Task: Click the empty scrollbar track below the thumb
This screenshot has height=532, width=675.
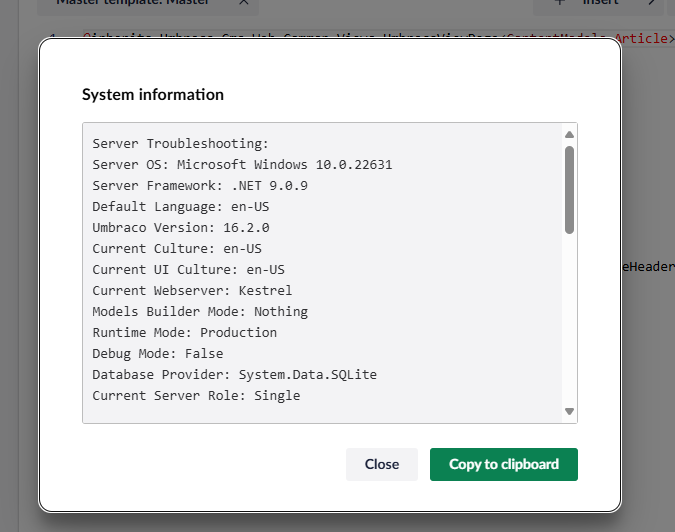Action: click(569, 320)
